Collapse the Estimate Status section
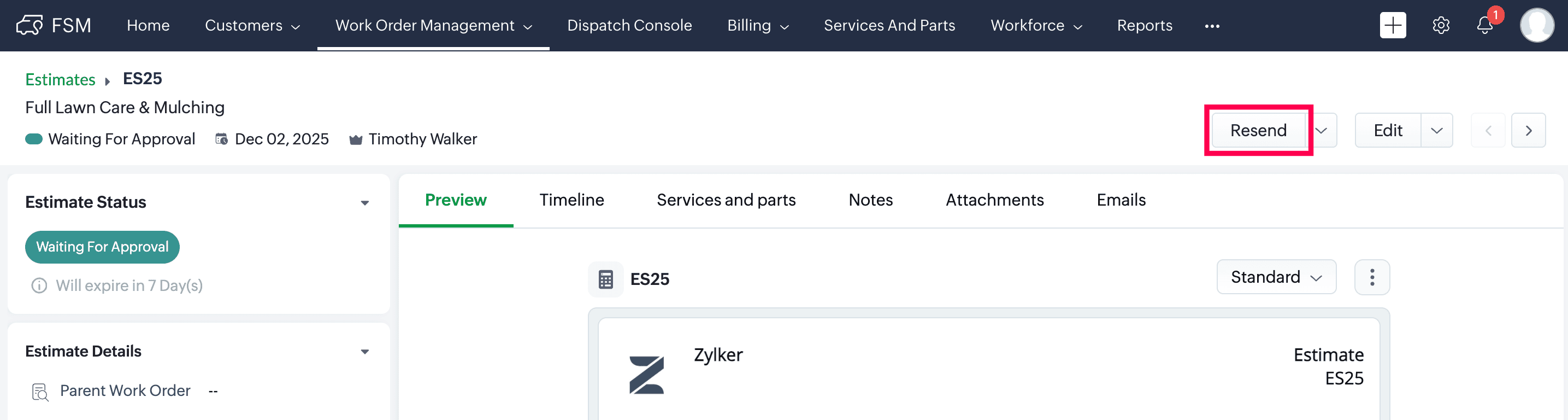The width and height of the screenshot is (1568, 420). click(364, 203)
